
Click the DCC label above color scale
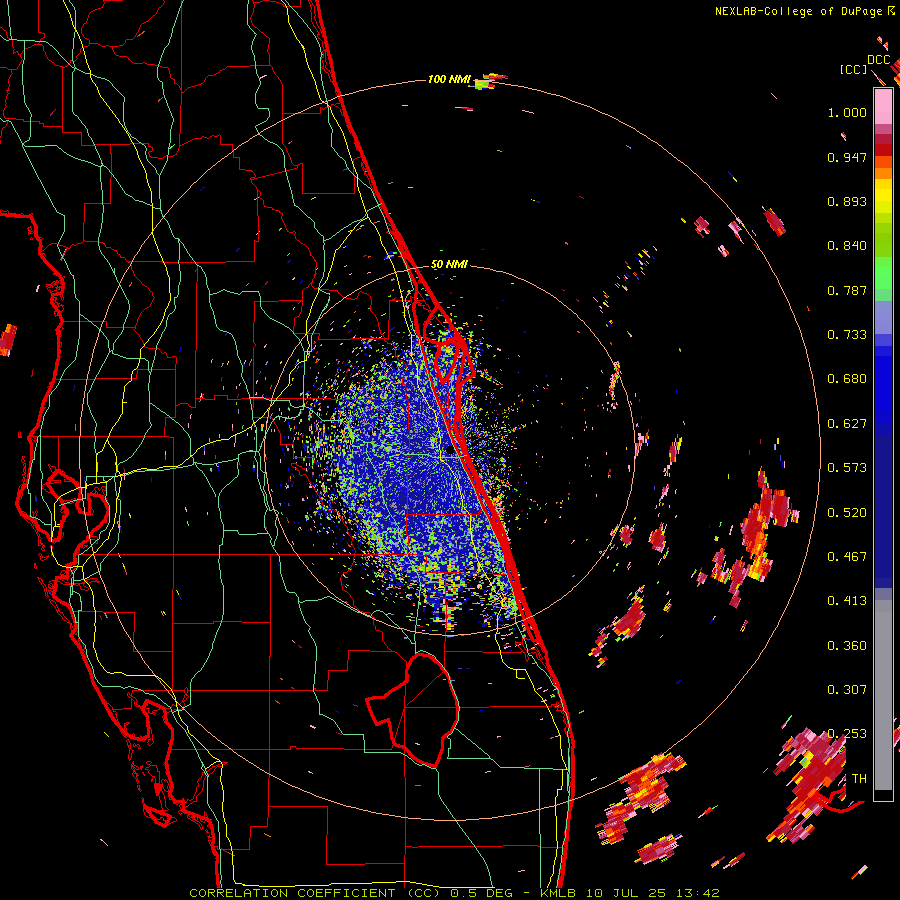878,60
